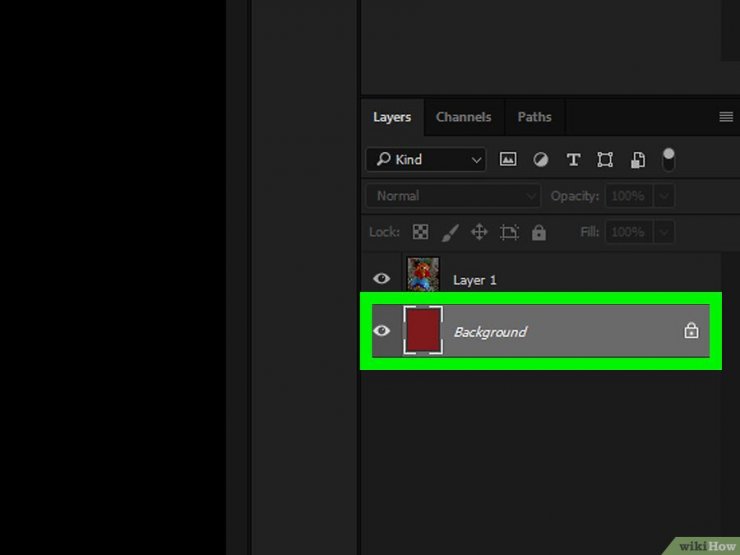Click the shape layer filter icon
Screen dimensions: 740x555
(x=605, y=159)
